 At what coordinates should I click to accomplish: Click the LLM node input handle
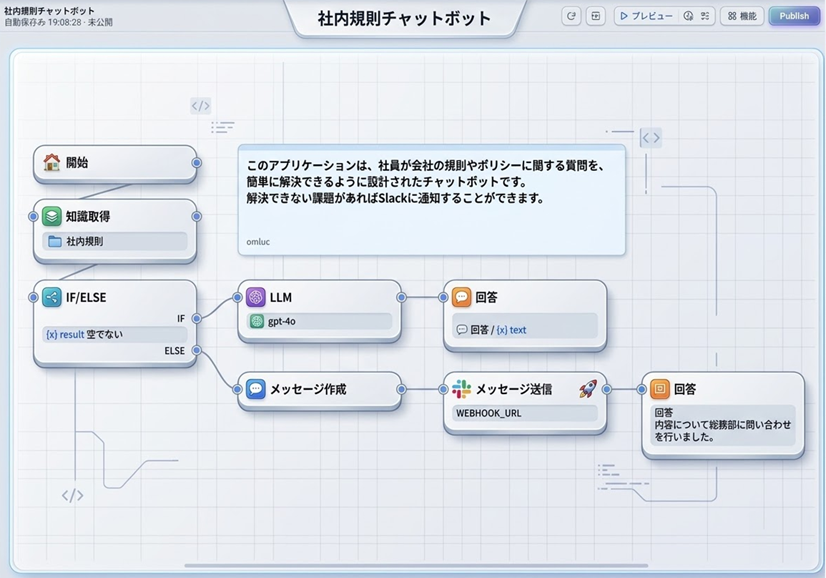(237, 297)
